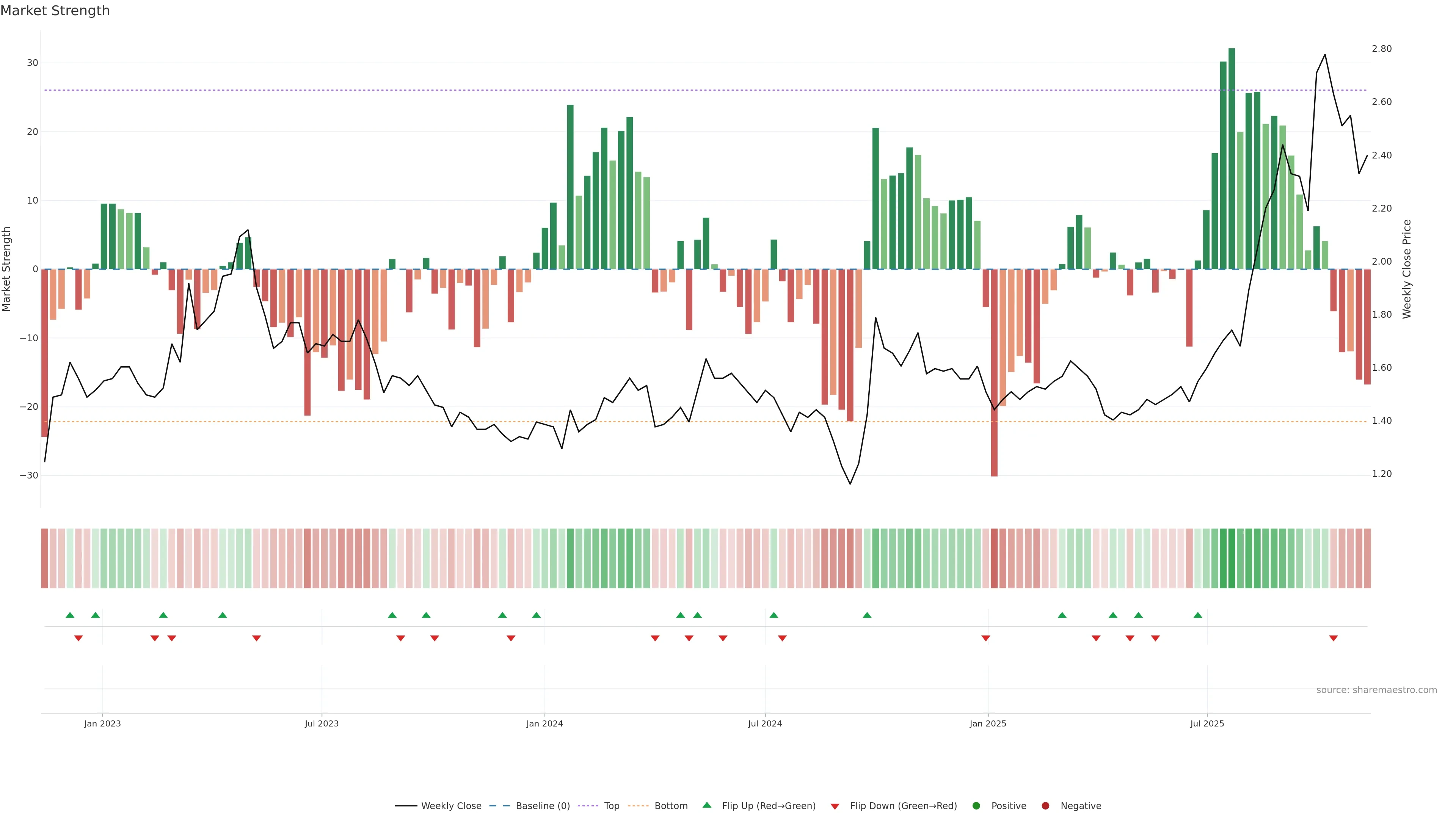This screenshot has height=819, width=1456.
Task: Click the Weekly Close Price axis title
Action: [1407, 269]
